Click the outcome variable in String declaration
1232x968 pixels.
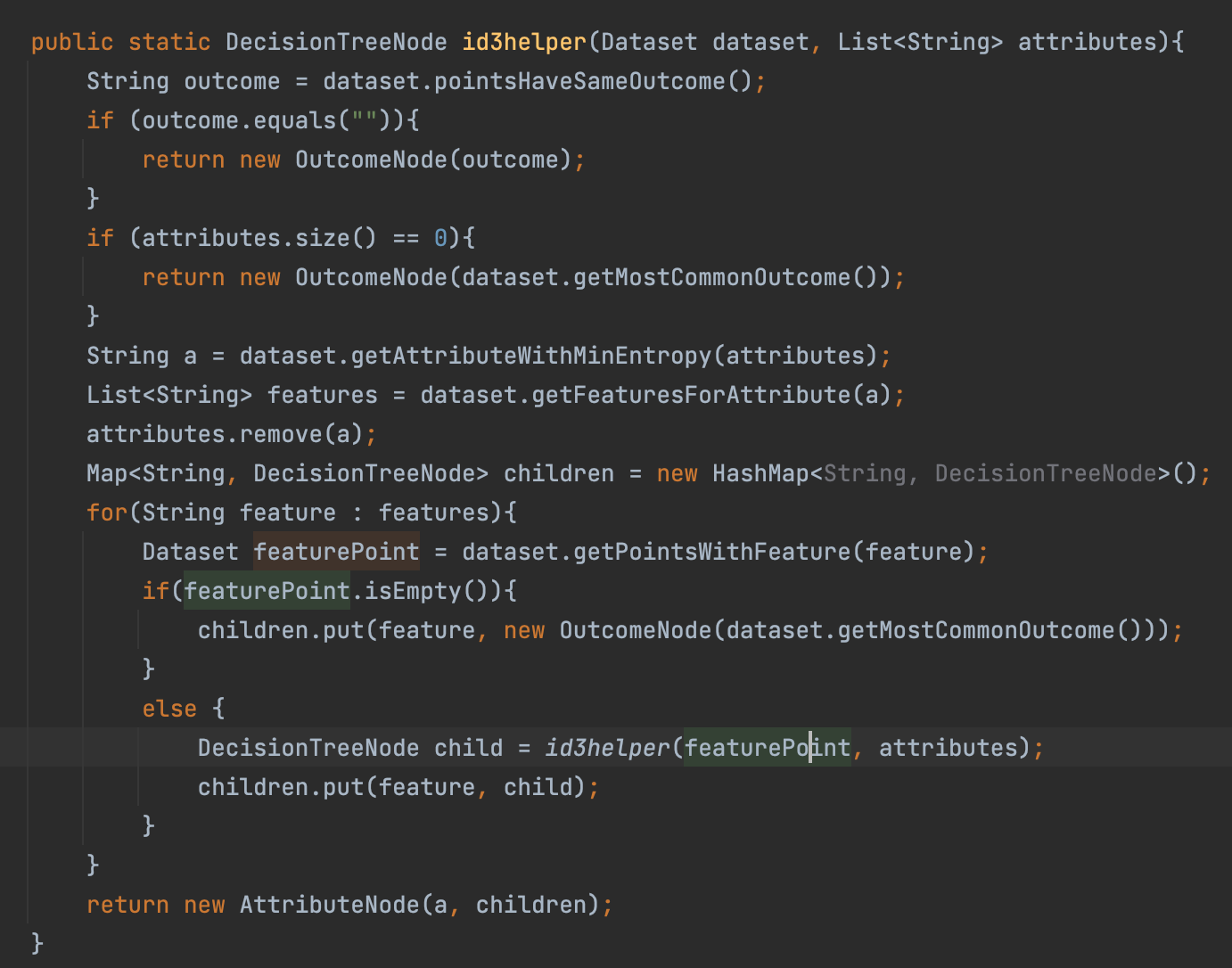point(232,81)
